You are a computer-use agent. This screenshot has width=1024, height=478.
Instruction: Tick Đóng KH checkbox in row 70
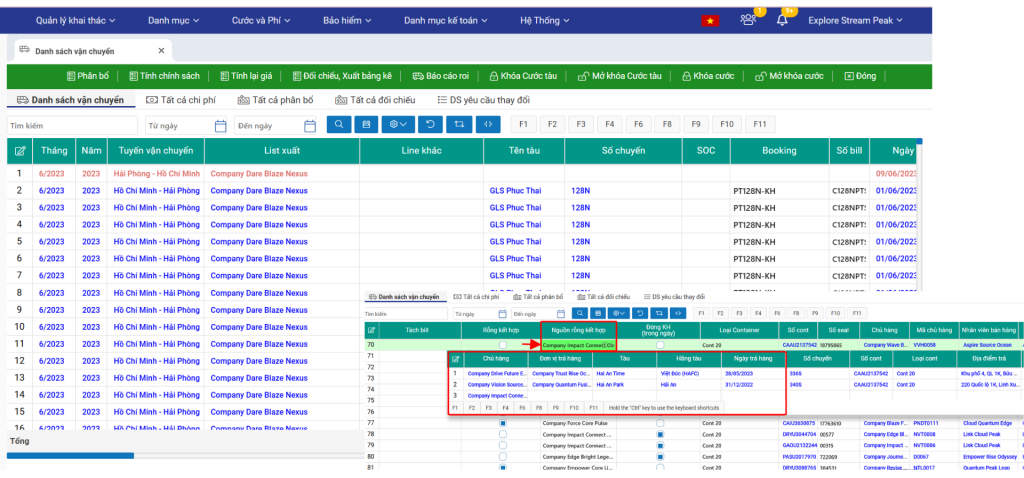pos(659,345)
